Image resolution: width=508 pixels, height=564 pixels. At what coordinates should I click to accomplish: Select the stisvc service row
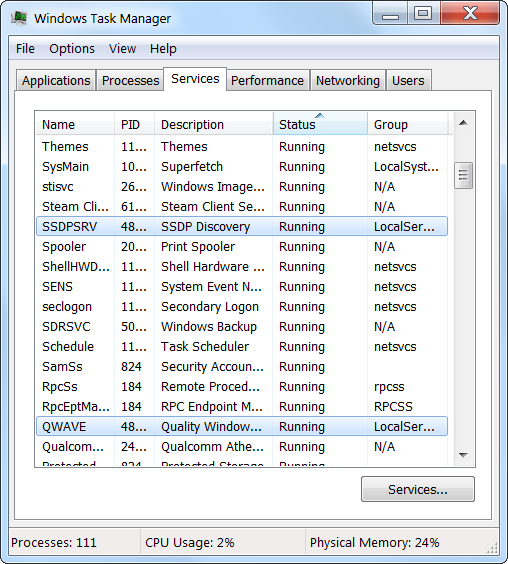[242, 187]
